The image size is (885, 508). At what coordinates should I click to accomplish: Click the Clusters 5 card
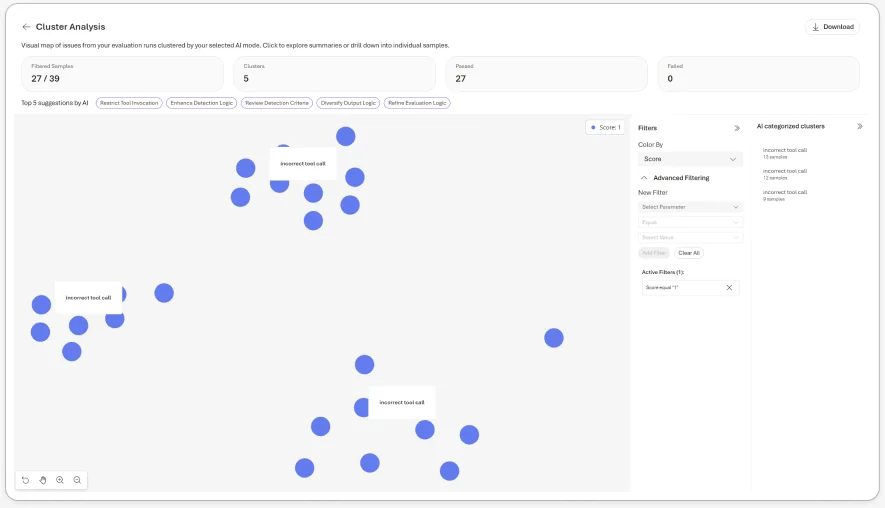pyautogui.click(x=335, y=73)
